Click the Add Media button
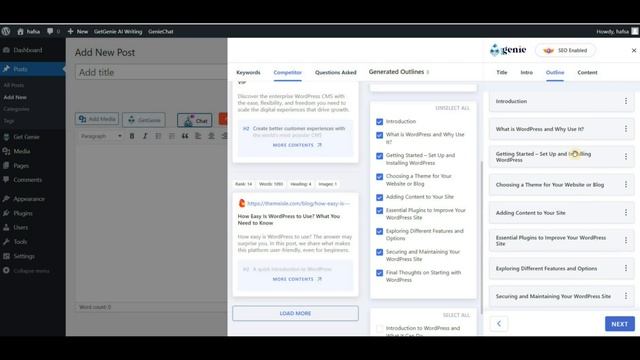The height and width of the screenshot is (360, 640). tap(97, 119)
